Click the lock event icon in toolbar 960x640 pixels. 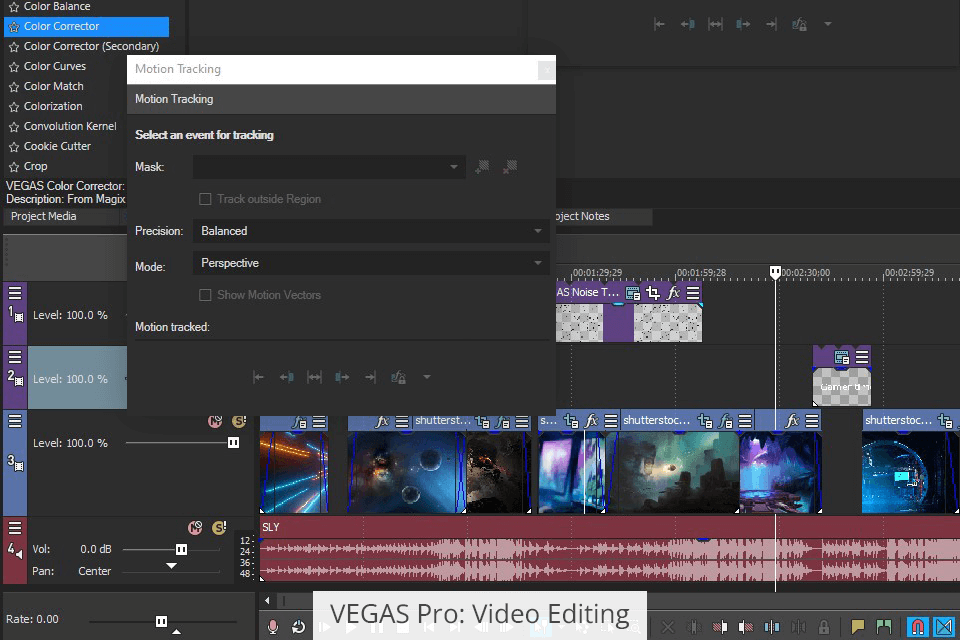click(824, 627)
